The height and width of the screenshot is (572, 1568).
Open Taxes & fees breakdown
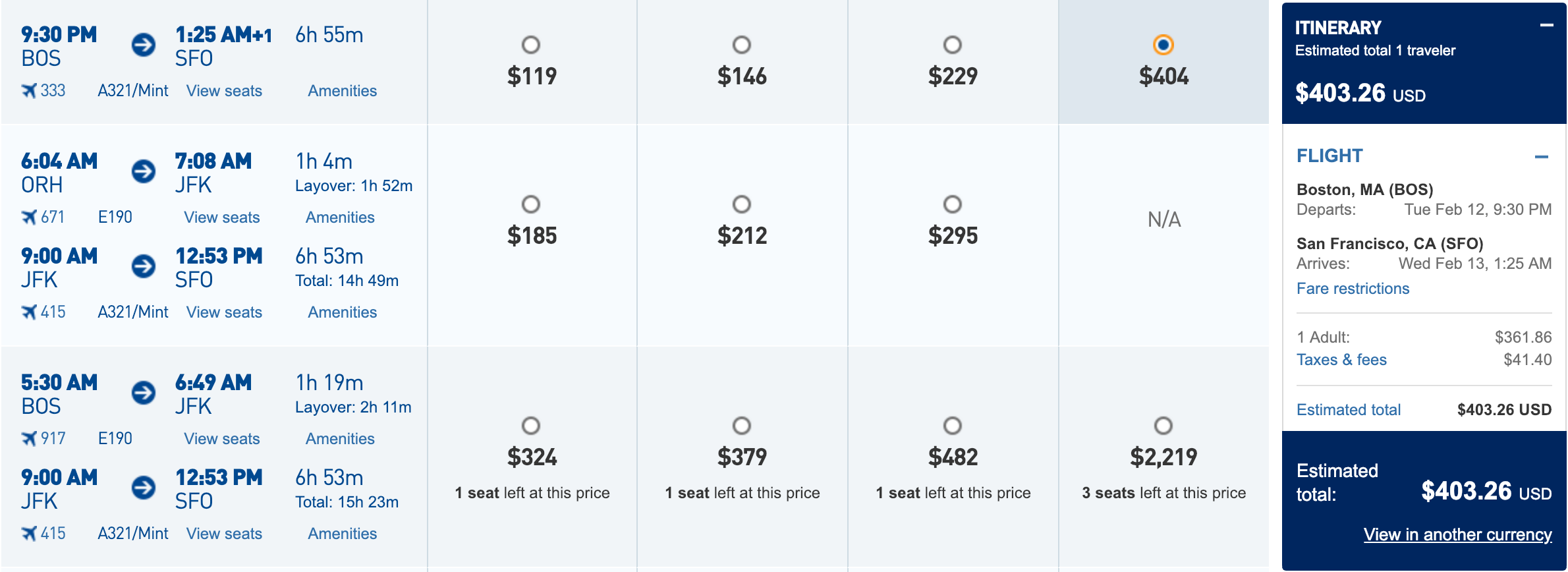click(1341, 360)
